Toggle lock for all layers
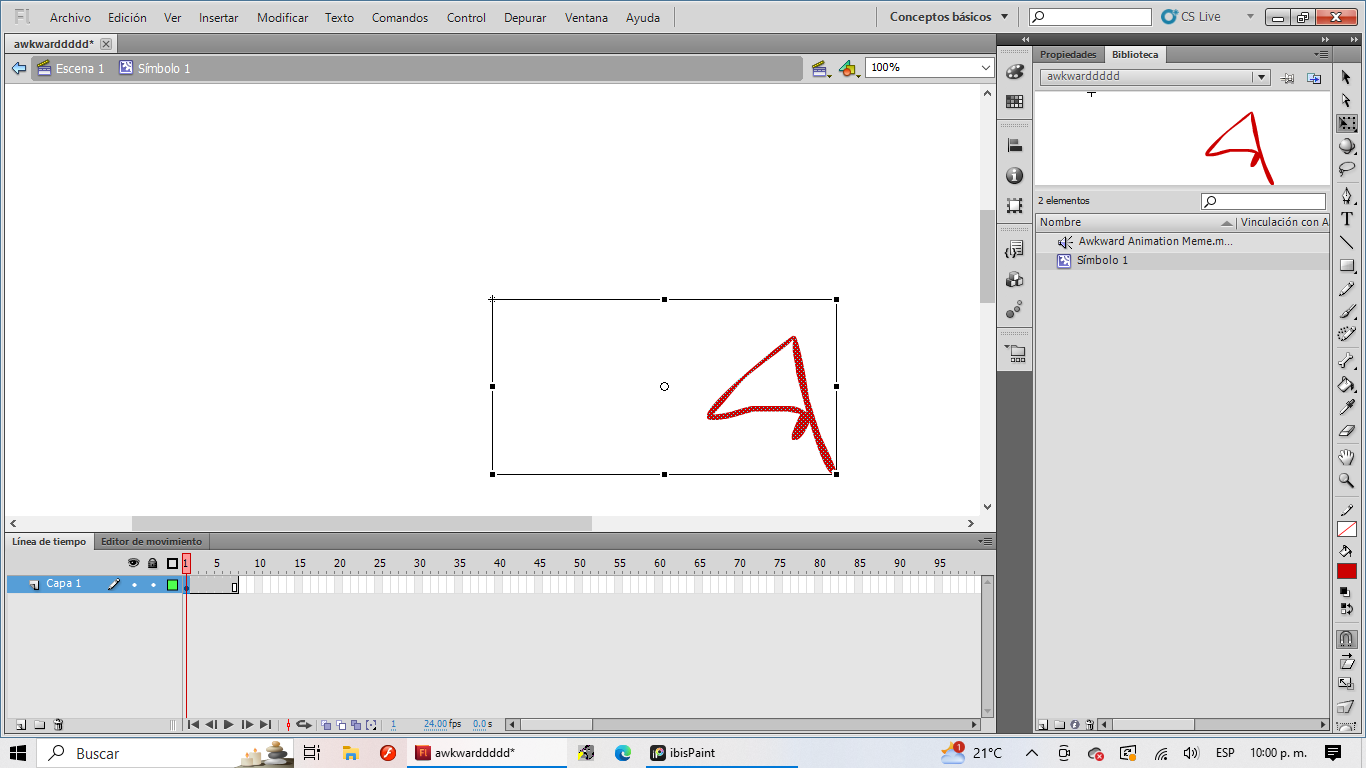Image resolution: width=1366 pixels, height=768 pixels. (153, 563)
